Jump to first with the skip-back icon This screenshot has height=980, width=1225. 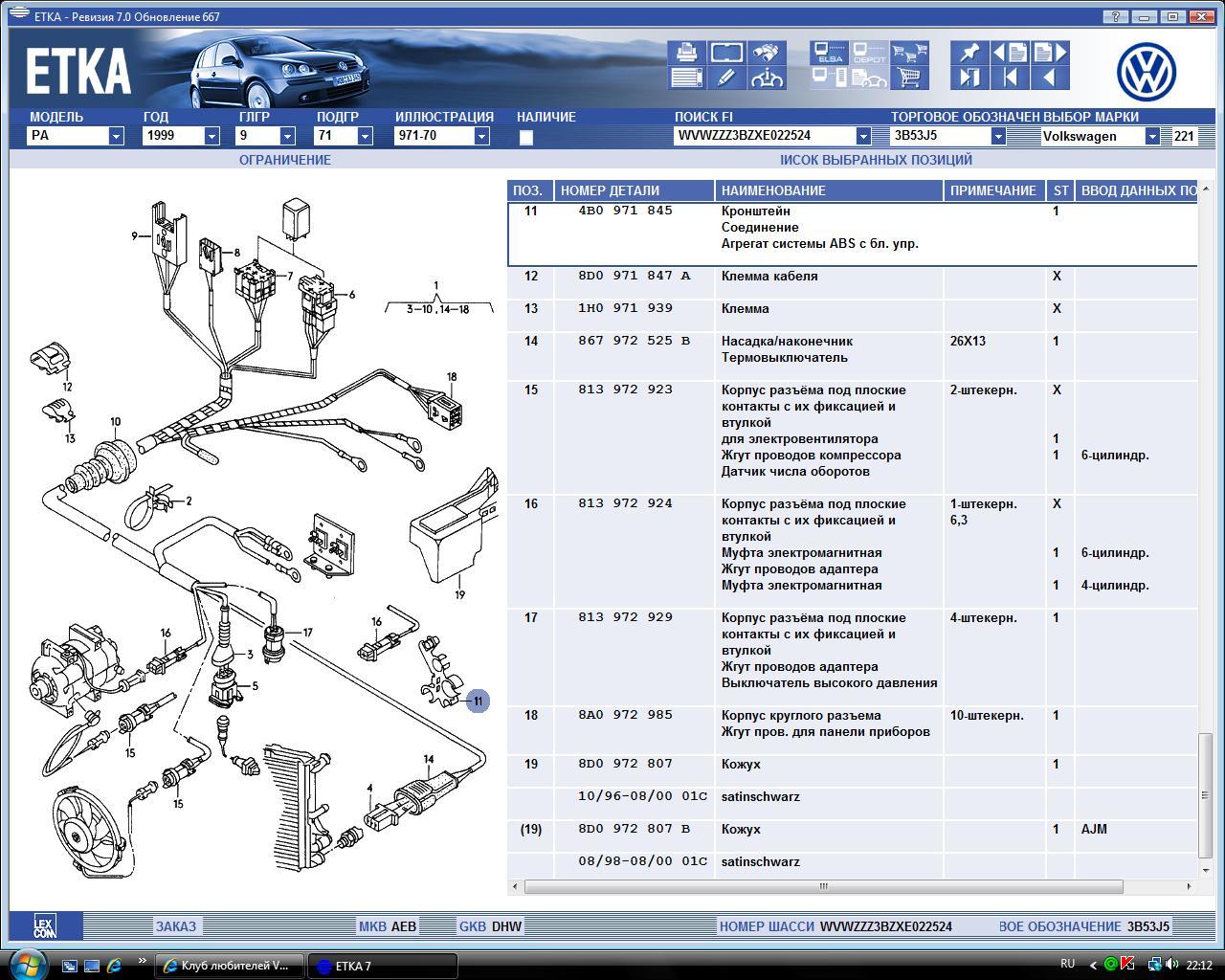coord(1010,78)
